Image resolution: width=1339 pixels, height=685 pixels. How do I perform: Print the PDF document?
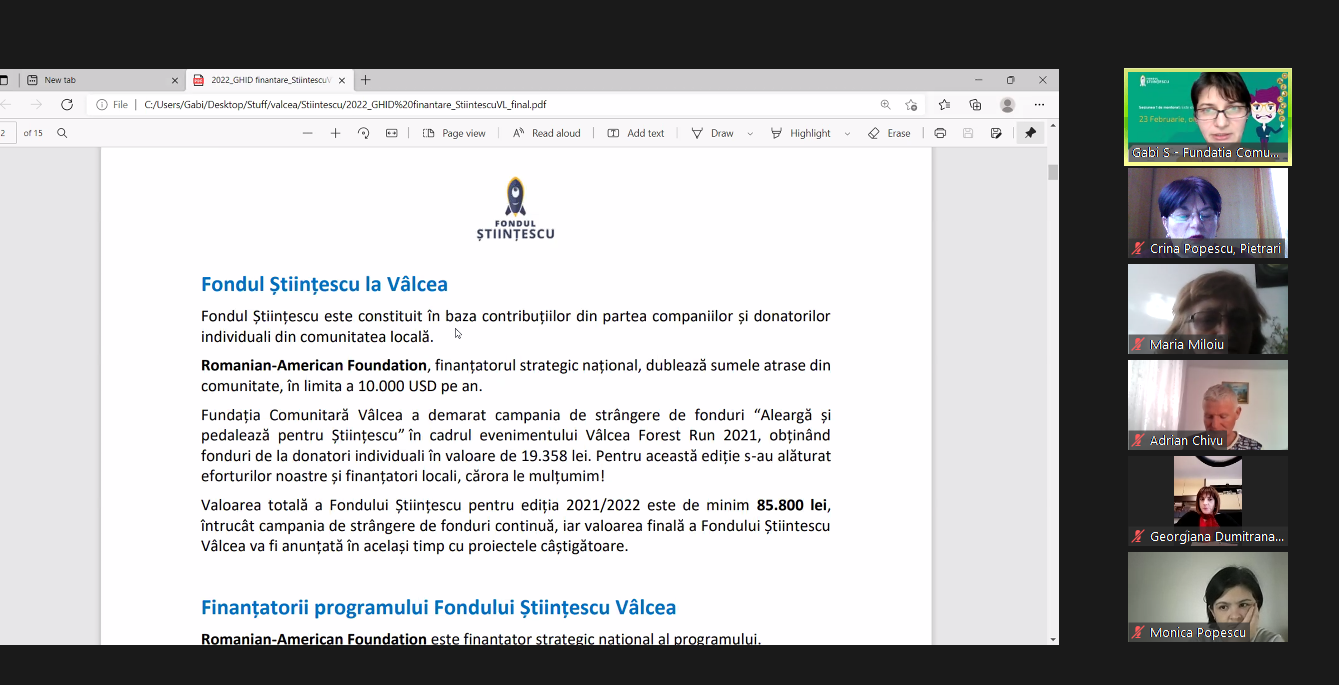point(940,133)
